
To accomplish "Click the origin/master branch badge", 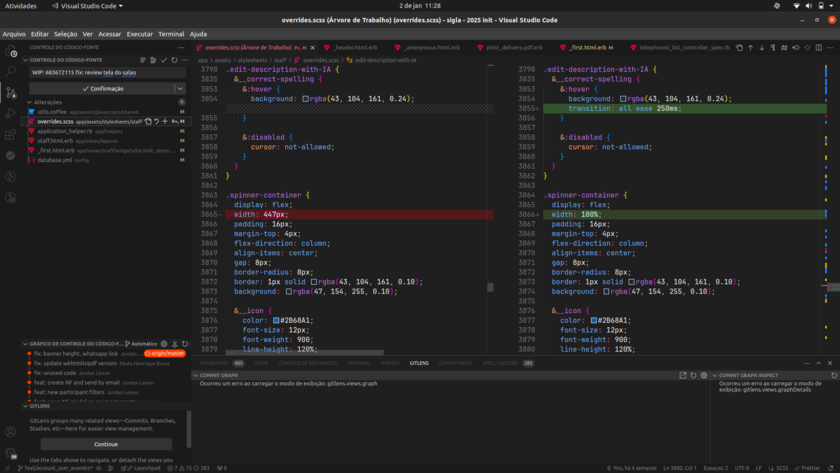I will (x=165, y=354).
